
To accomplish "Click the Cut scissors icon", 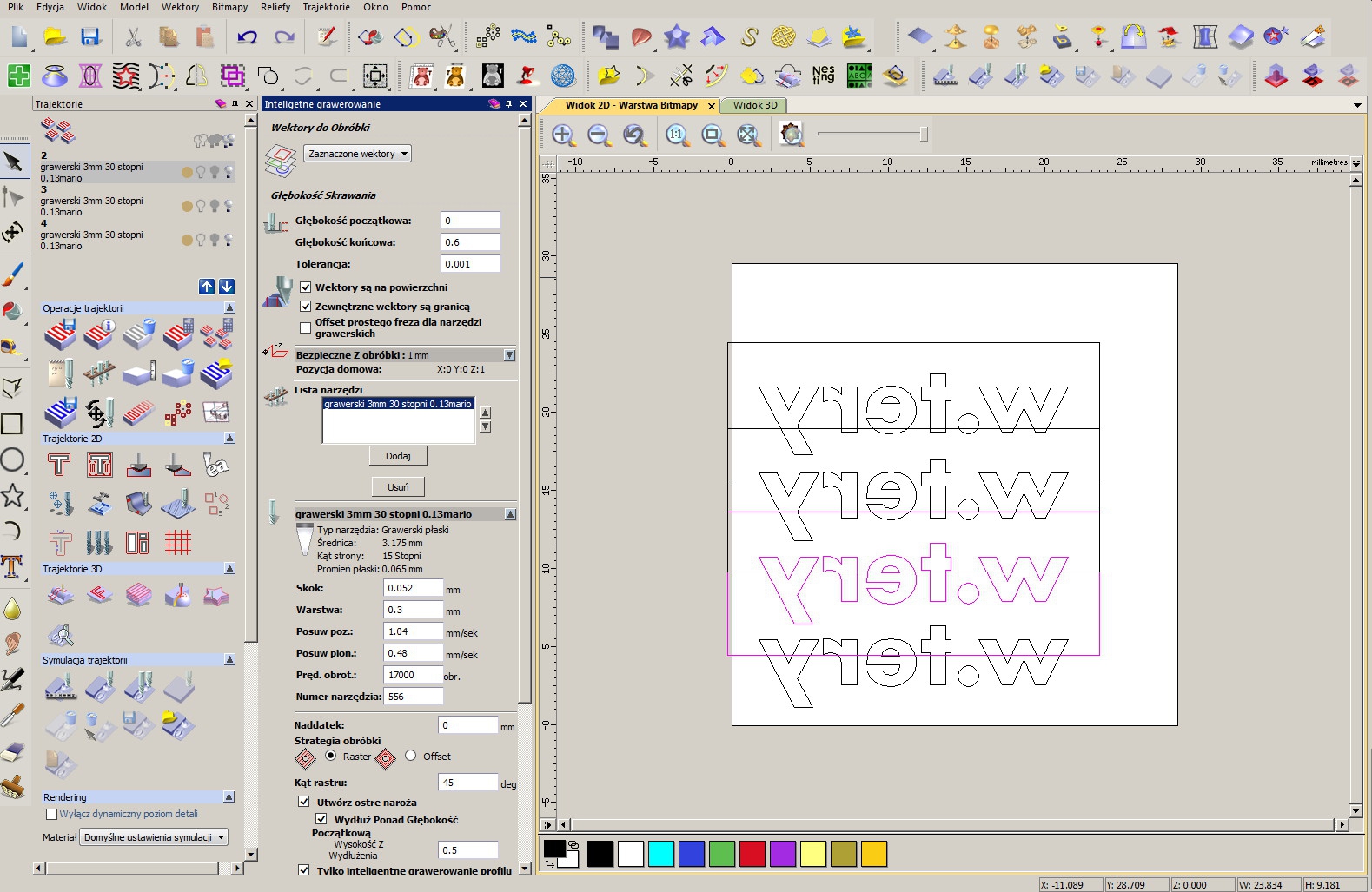I will click(x=133, y=36).
